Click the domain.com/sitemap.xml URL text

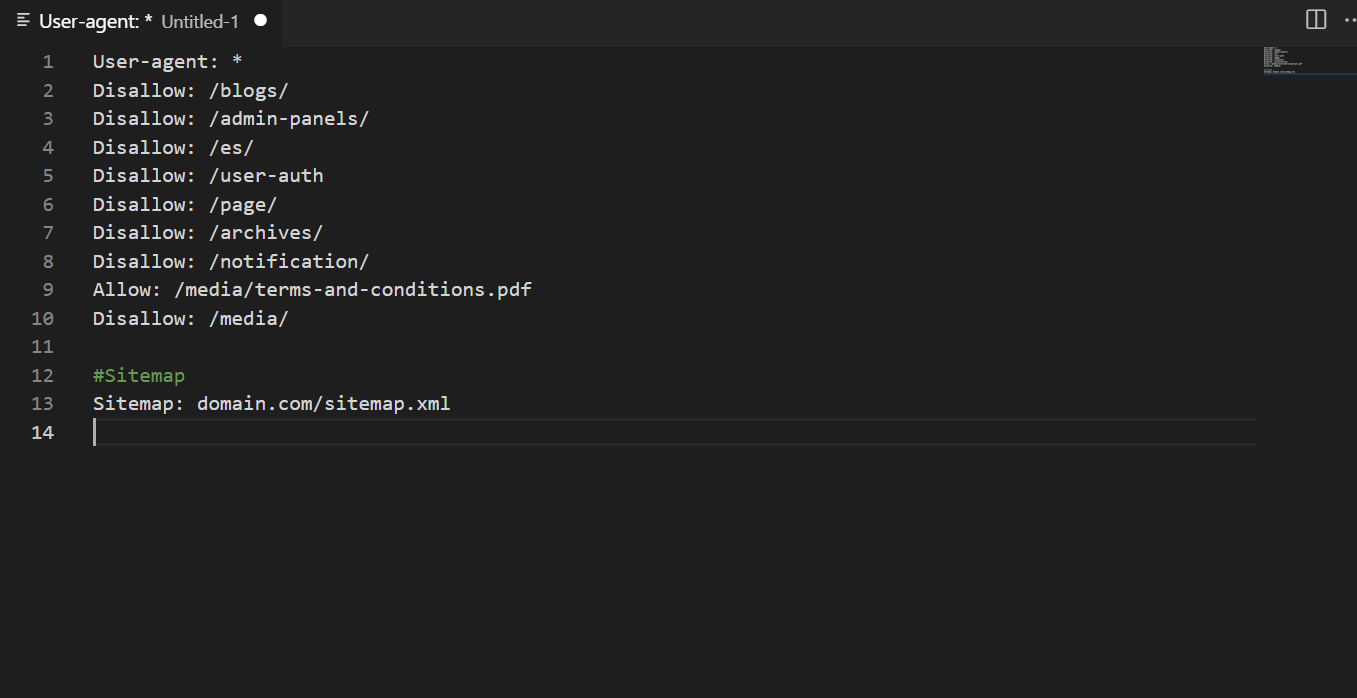click(x=323, y=404)
